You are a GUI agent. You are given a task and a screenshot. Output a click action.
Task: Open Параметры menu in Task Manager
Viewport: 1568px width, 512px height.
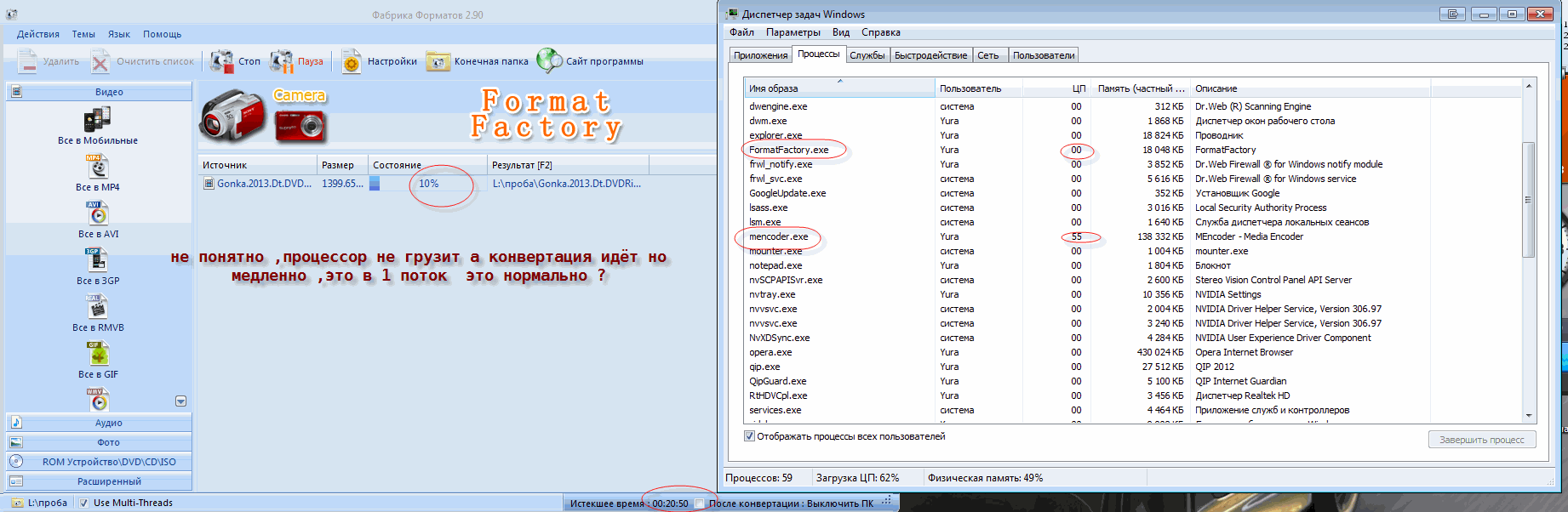793,32
